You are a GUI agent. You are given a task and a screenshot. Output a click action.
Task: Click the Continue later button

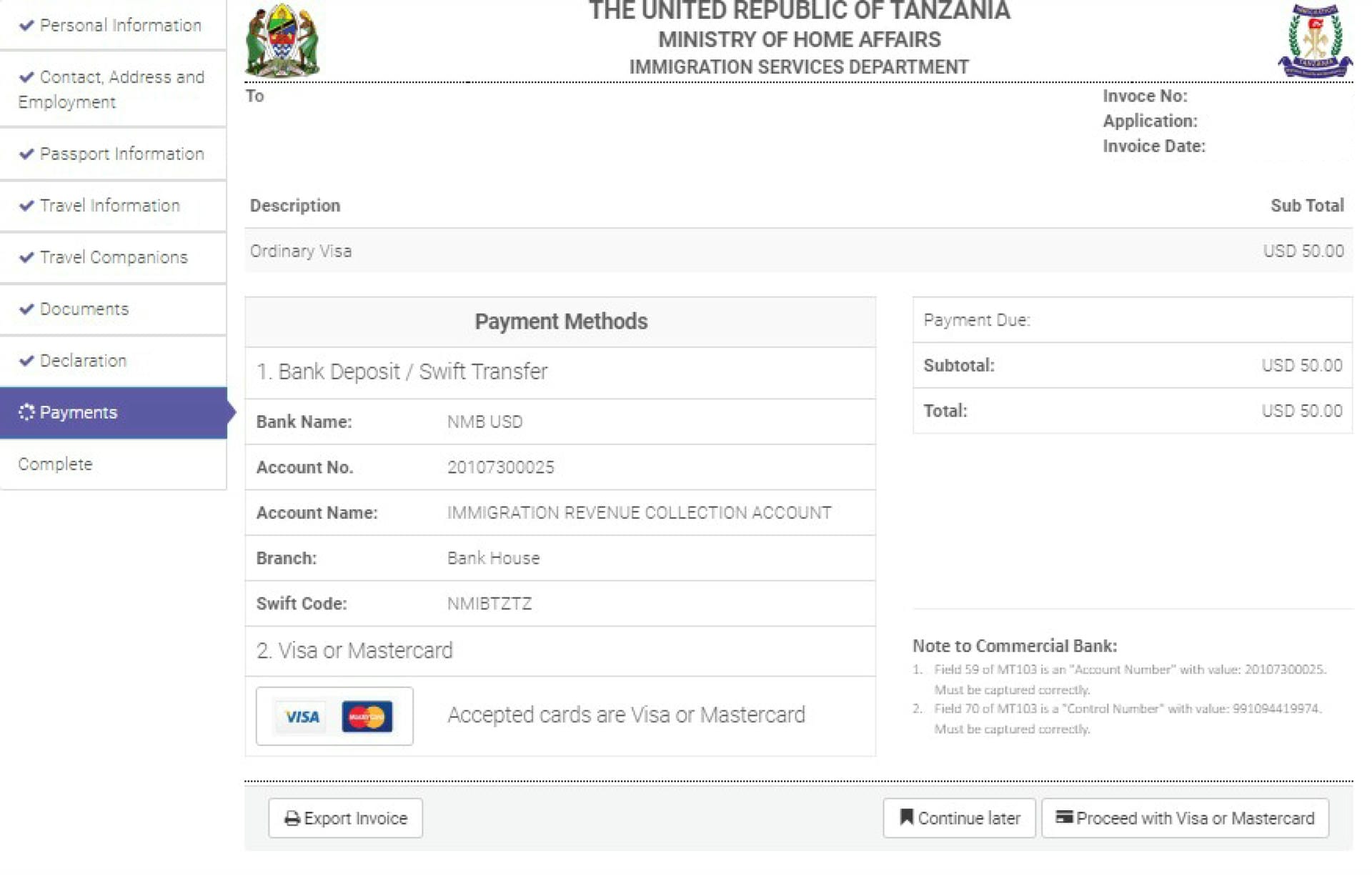[x=959, y=818]
